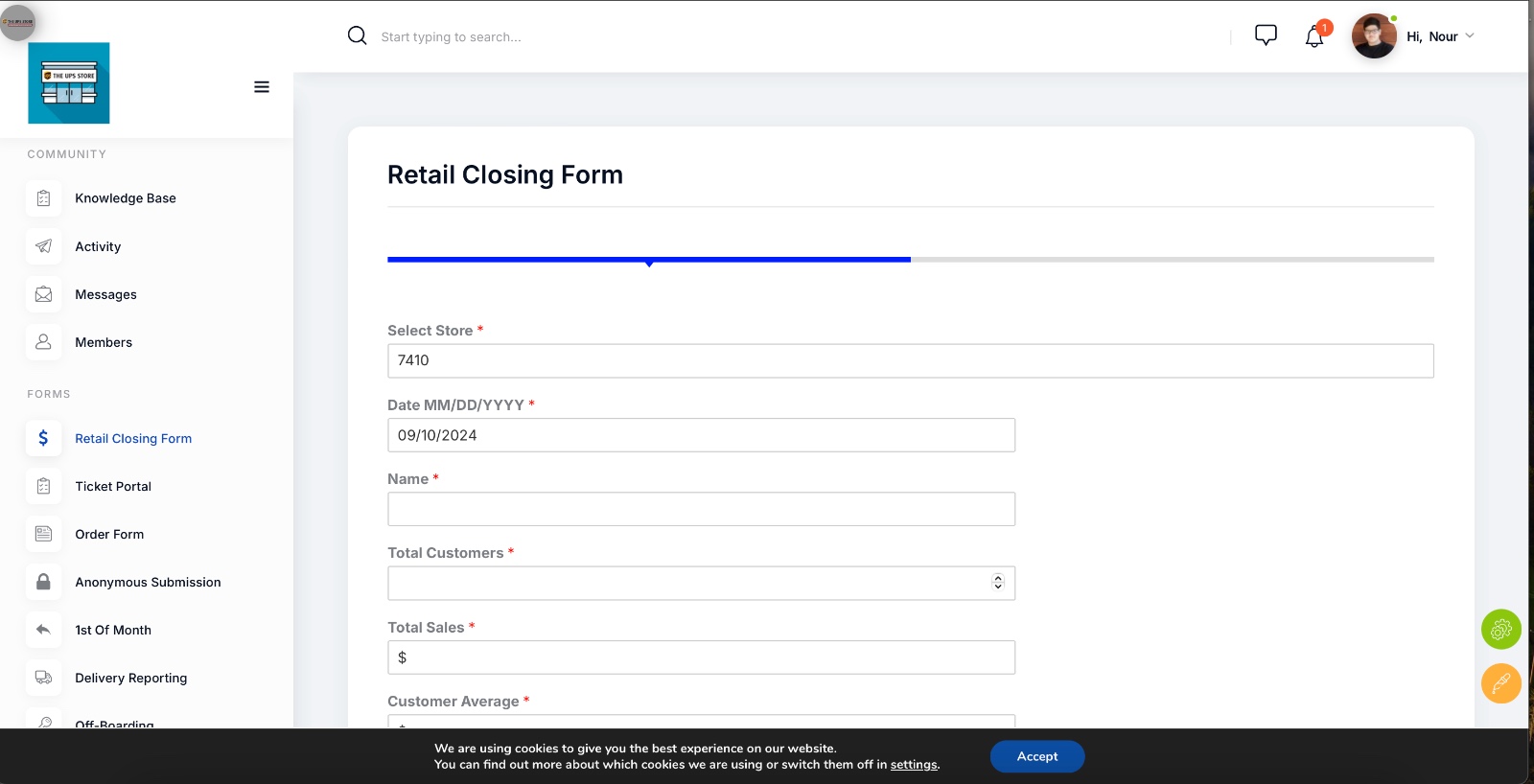Open Ticket Portal in sidebar
This screenshot has width=1534, height=784.
(x=113, y=486)
